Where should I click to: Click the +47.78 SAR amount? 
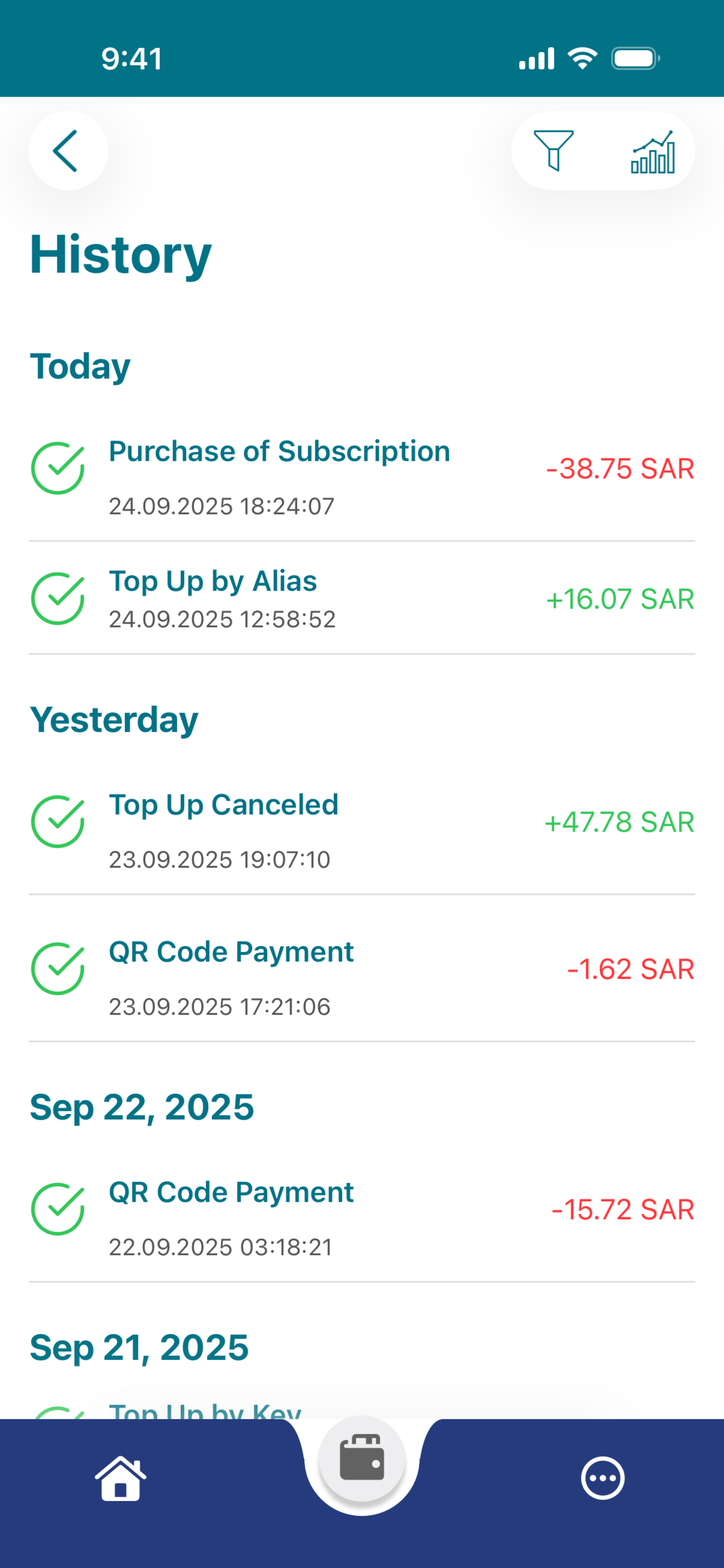619,822
